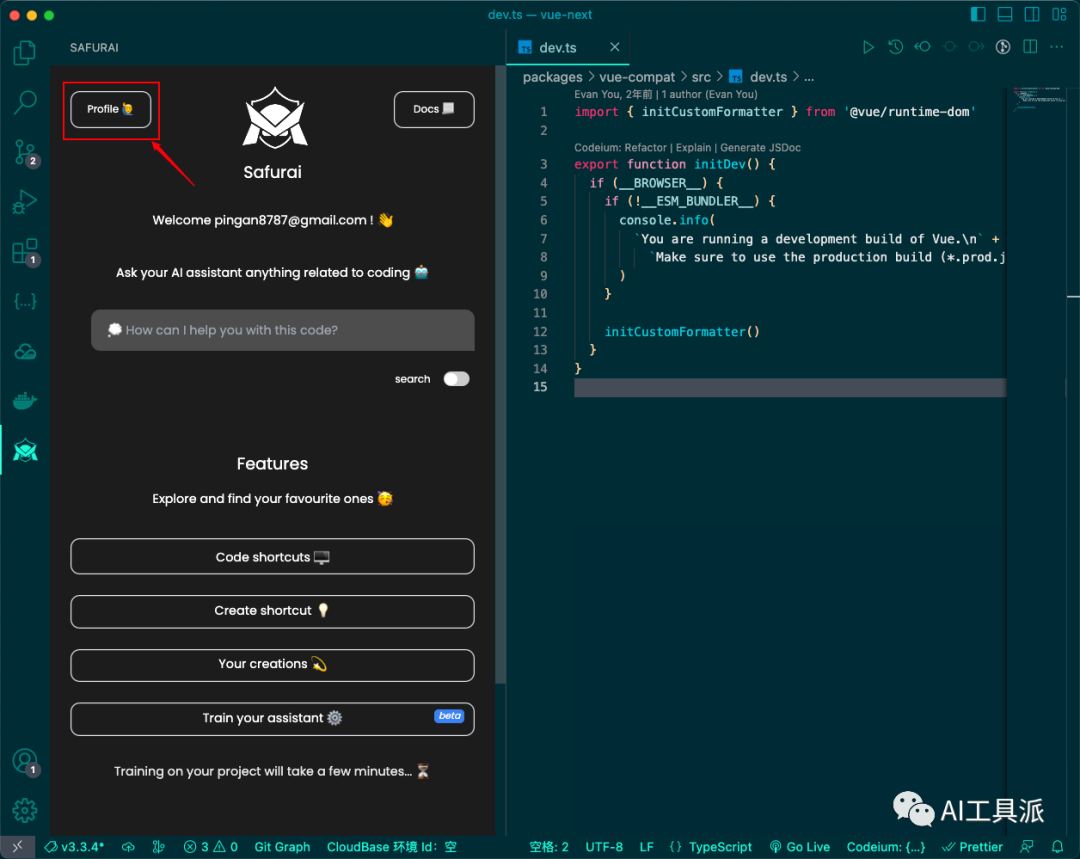Click vue-compat in the breadcrumb
1080x859 pixels.
[x=637, y=77]
